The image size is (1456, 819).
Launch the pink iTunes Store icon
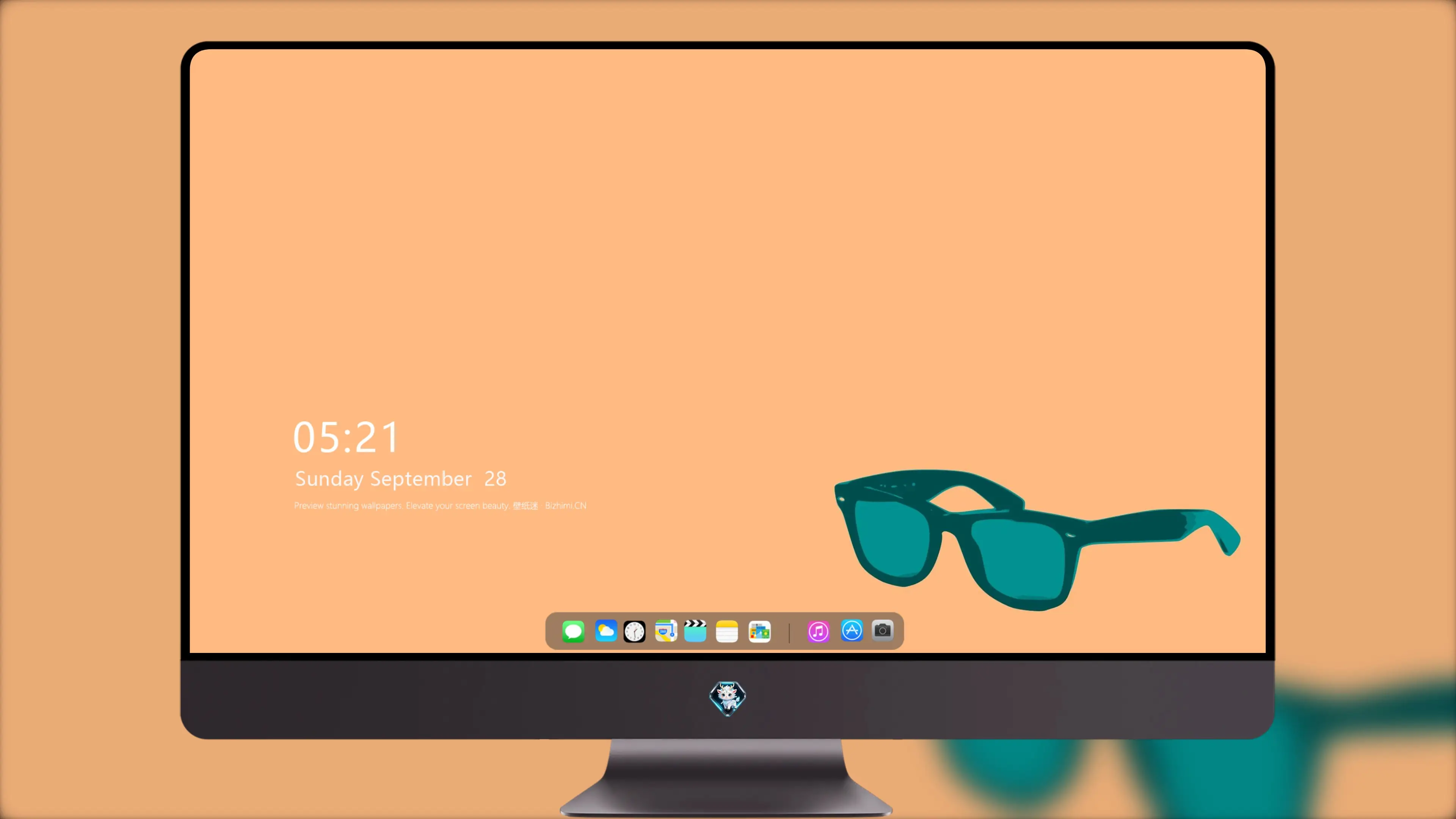click(818, 631)
